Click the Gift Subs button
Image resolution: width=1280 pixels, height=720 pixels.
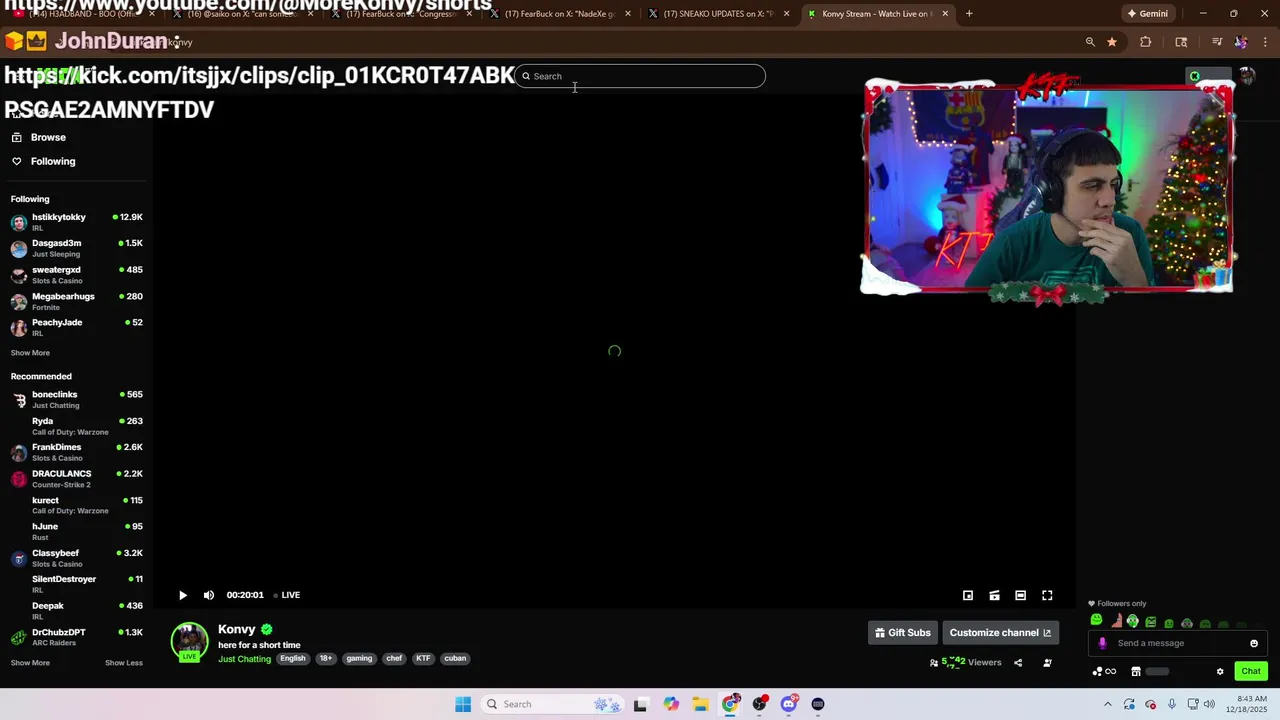902,633
